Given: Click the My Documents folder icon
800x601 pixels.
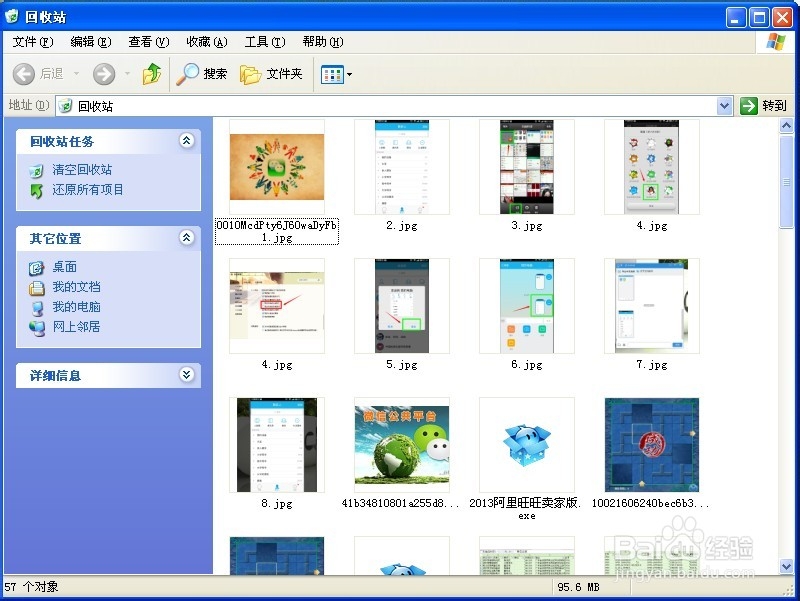Looking at the screenshot, I should coord(36,288).
